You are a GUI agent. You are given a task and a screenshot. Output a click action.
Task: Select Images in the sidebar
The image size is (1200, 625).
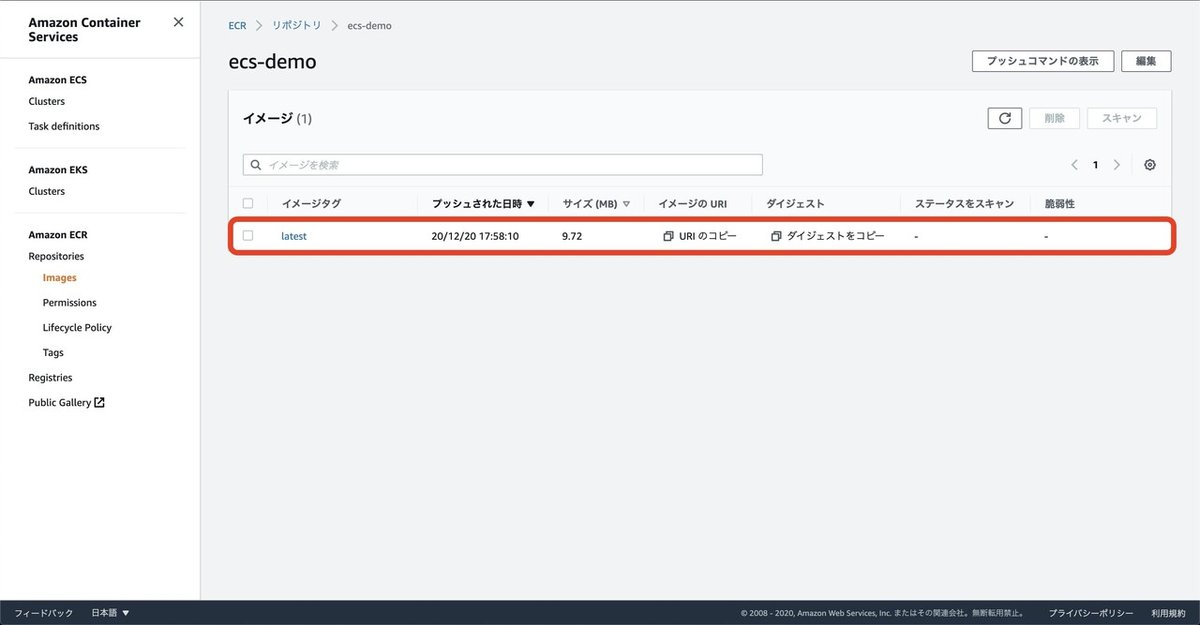[60, 278]
